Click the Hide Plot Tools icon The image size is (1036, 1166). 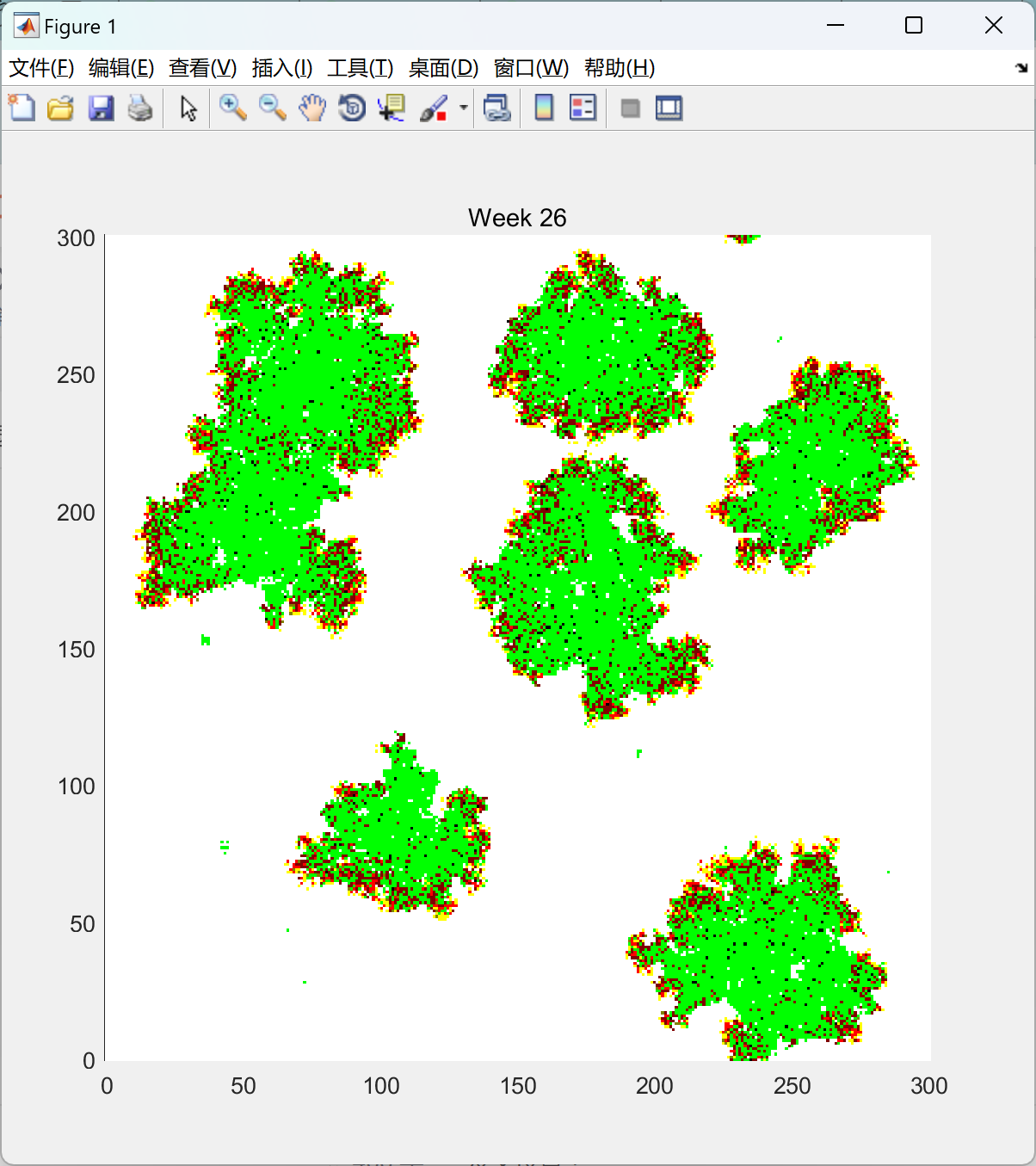[630, 108]
